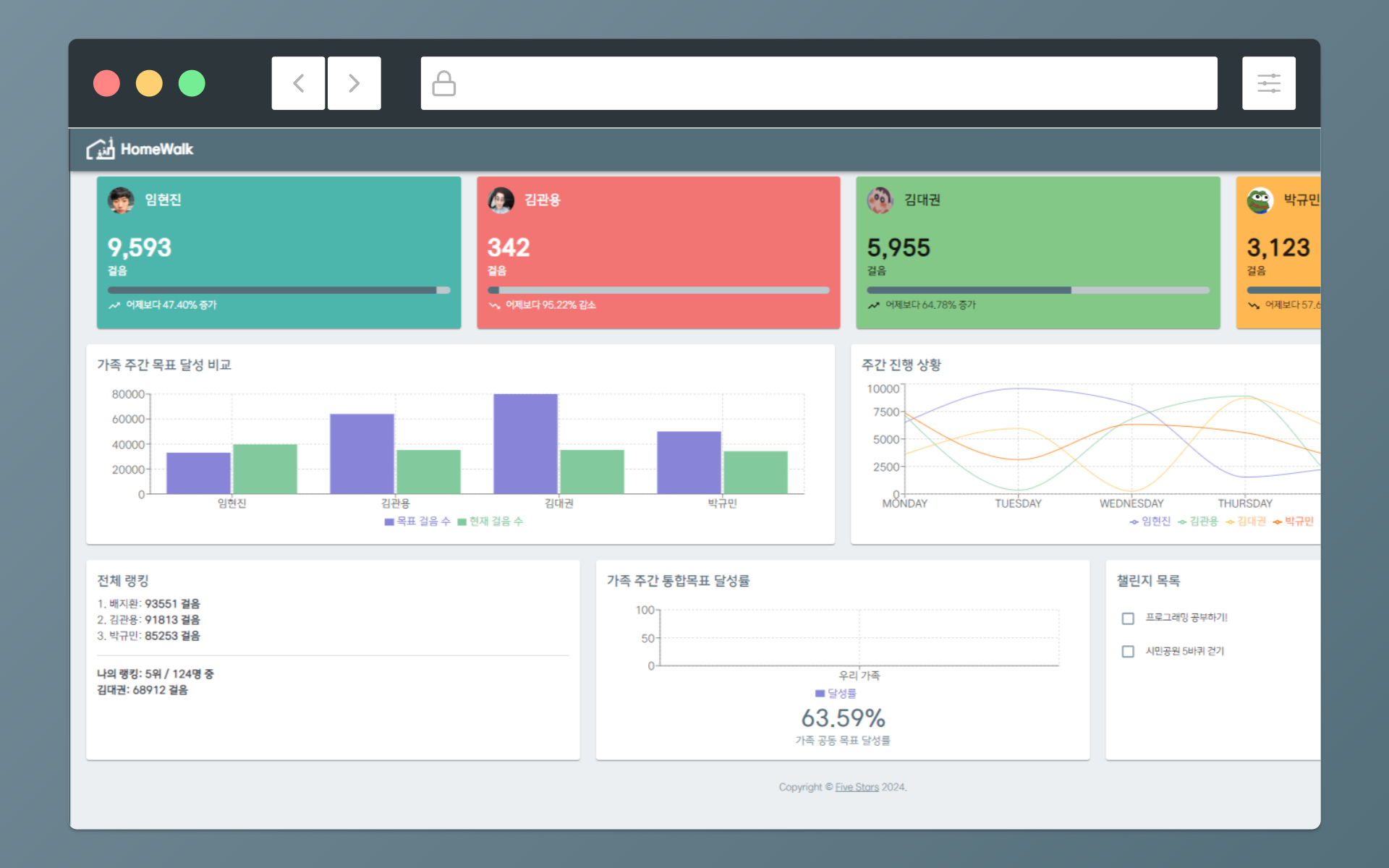The width and height of the screenshot is (1389, 868).
Task: Click 김관용's profile avatar
Action: 501,200
